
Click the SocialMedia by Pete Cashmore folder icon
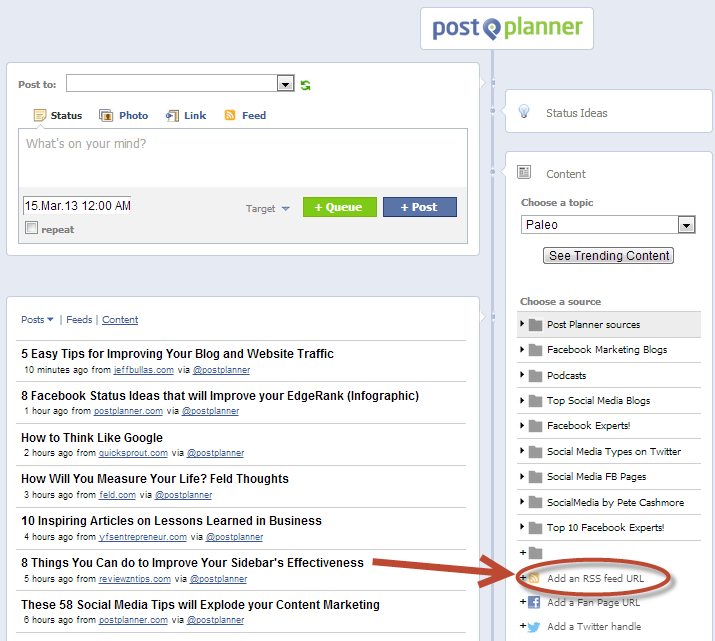point(535,503)
